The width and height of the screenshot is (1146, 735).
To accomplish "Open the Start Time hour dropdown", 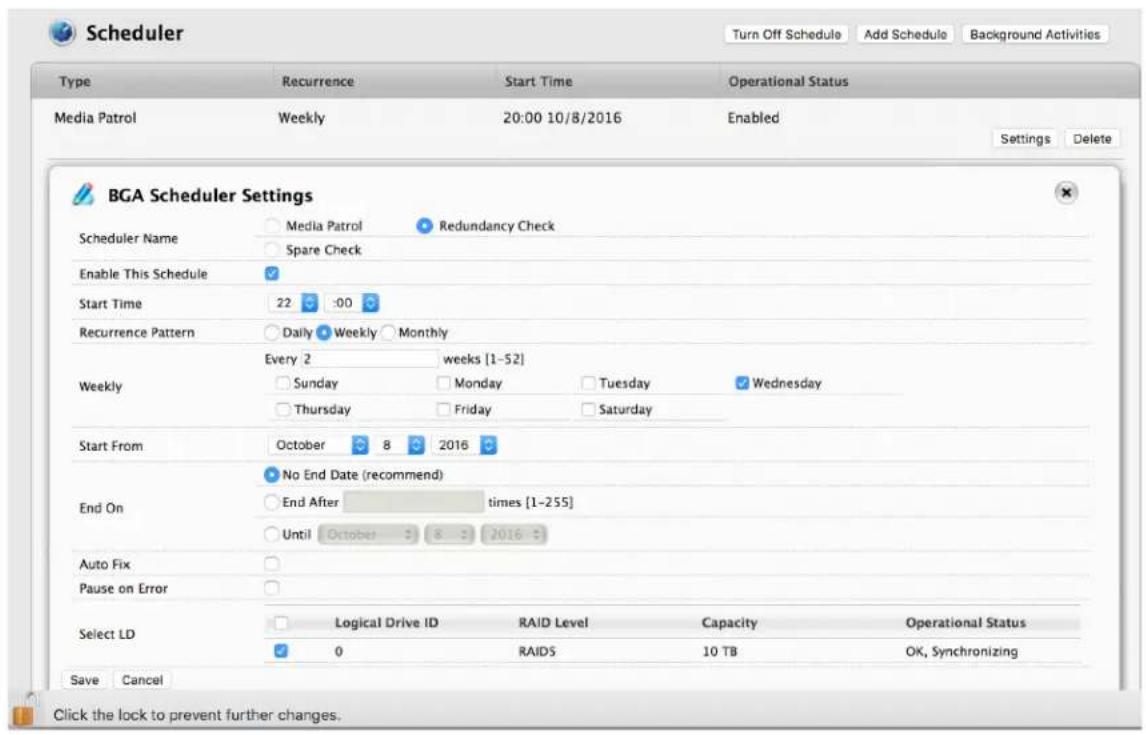I will tap(293, 302).
